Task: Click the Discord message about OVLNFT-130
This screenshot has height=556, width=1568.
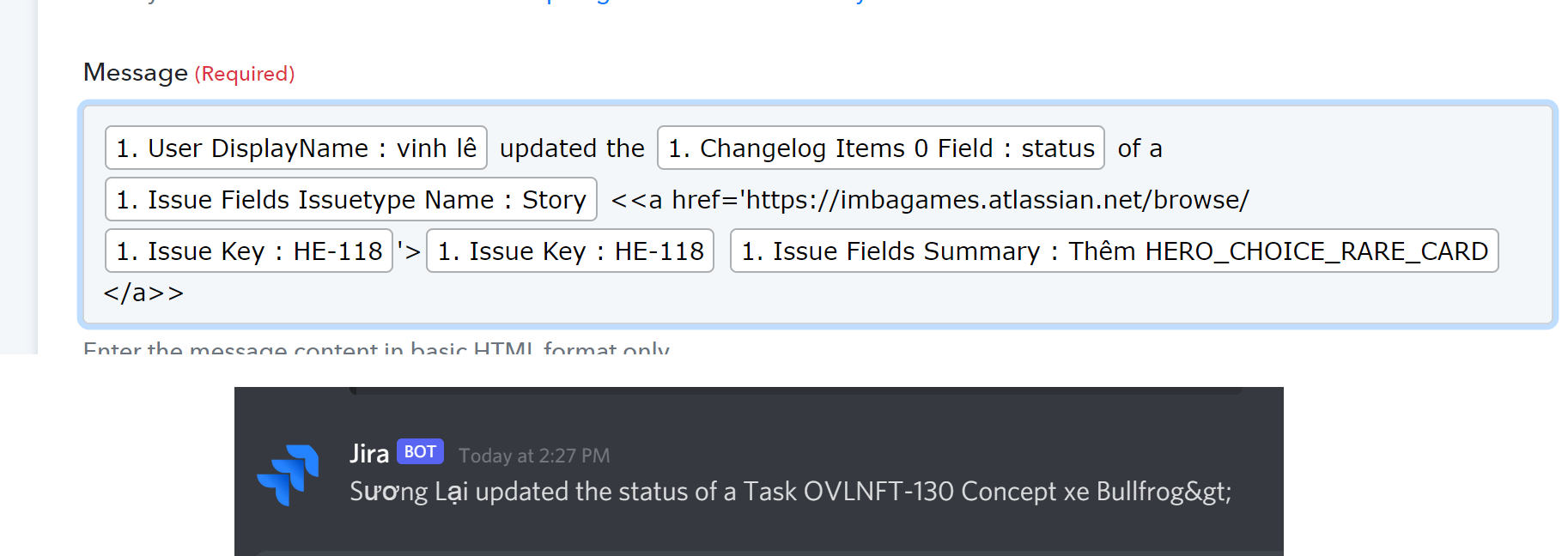Action: pyautogui.click(x=790, y=492)
